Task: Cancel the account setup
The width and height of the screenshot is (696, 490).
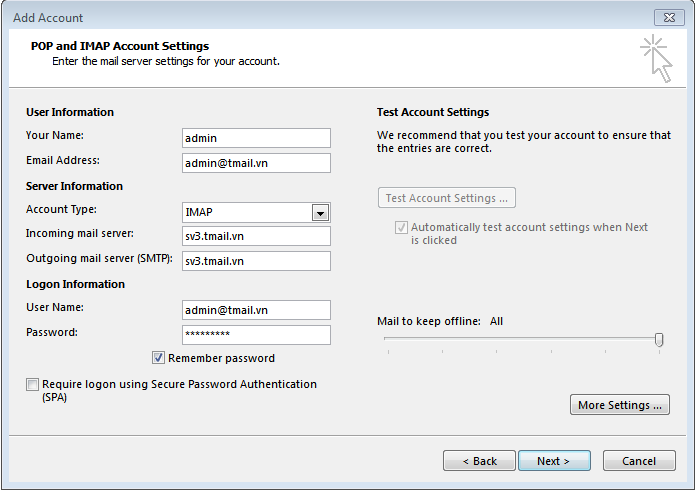Action: 638,461
